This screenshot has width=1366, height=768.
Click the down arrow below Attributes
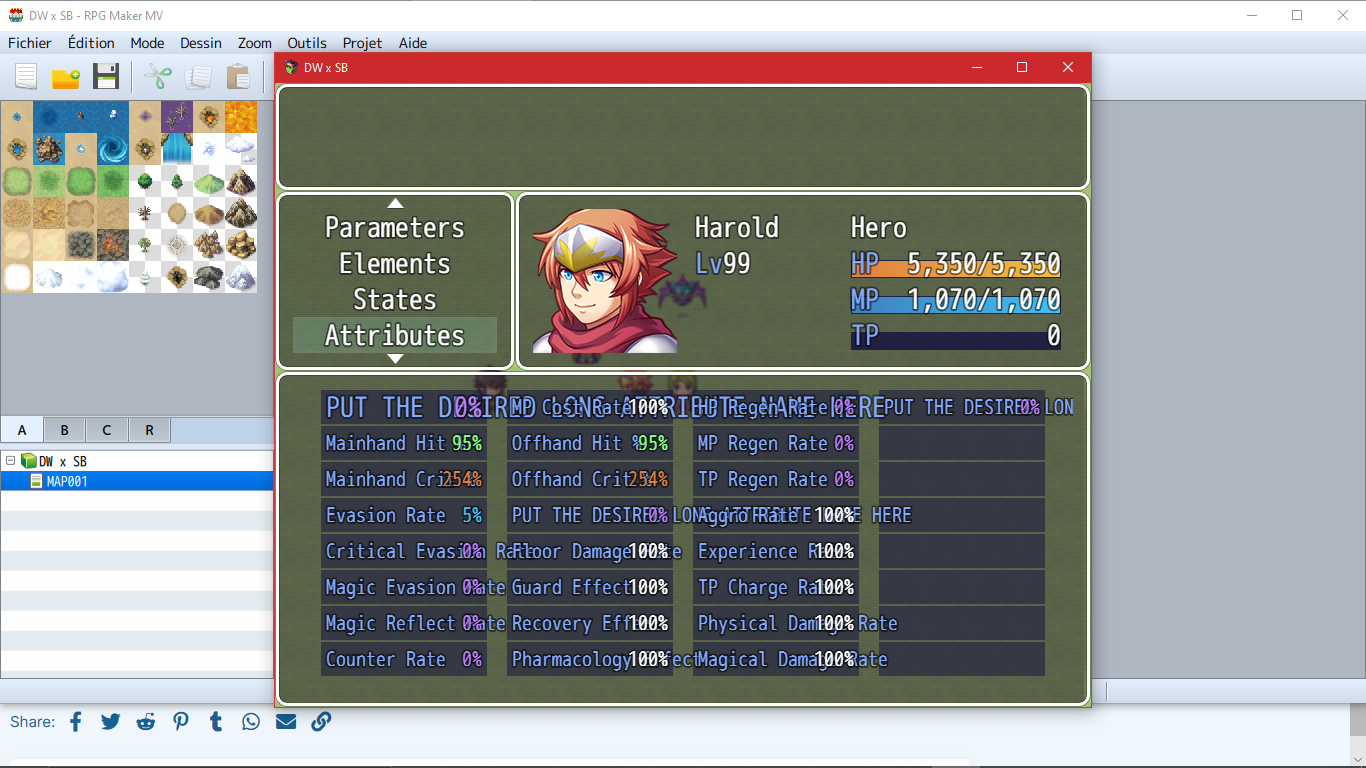pyautogui.click(x=395, y=358)
